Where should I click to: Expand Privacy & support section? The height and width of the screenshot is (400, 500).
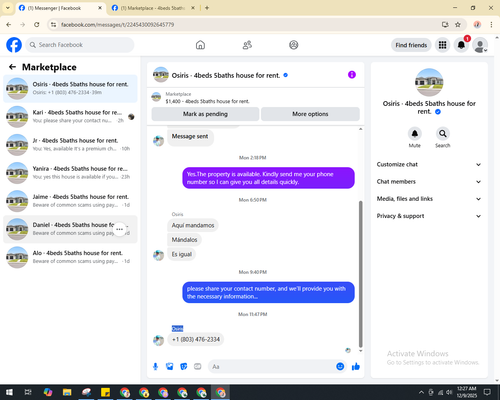coord(429,216)
